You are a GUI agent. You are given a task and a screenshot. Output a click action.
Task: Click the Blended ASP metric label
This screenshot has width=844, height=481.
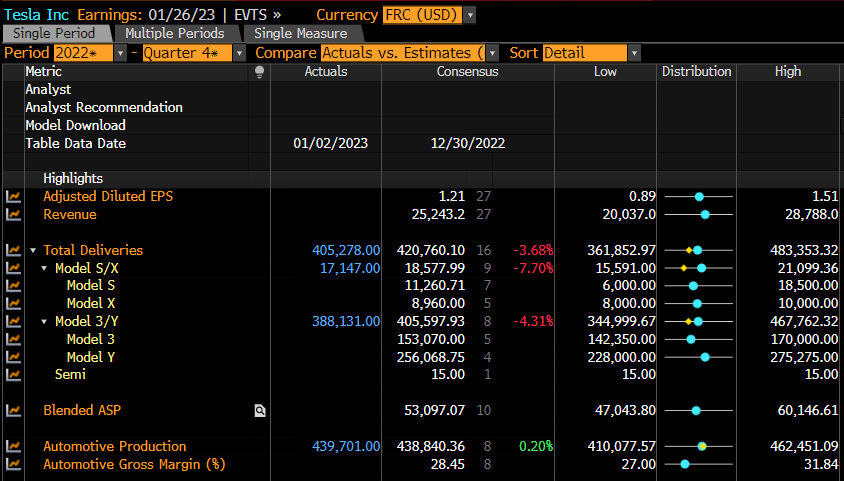tap(82, 410)
